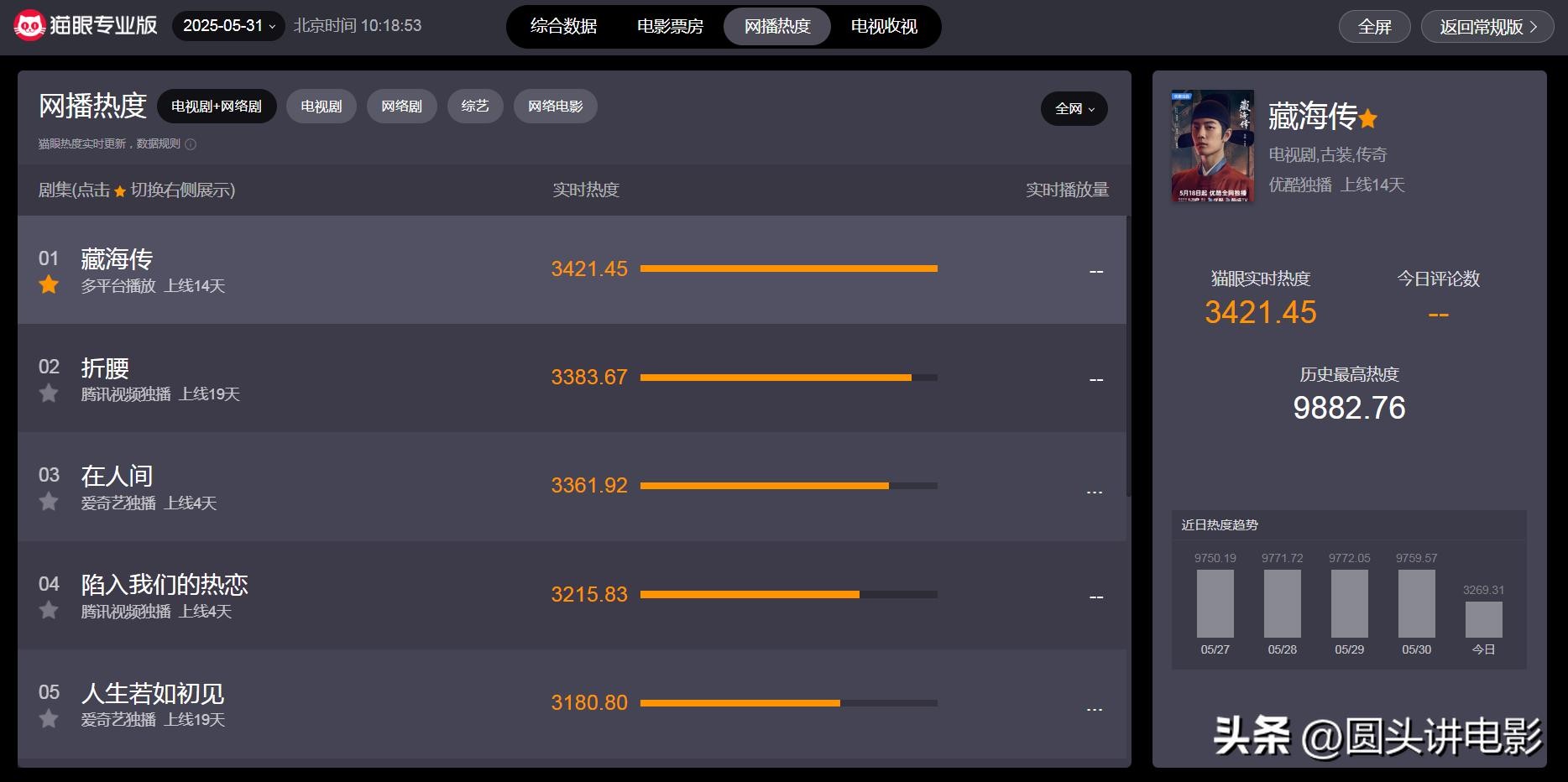Click the Maoyan Pro cat logo
The width and height of the screenshot is (1568, 782).
point(29,26)
